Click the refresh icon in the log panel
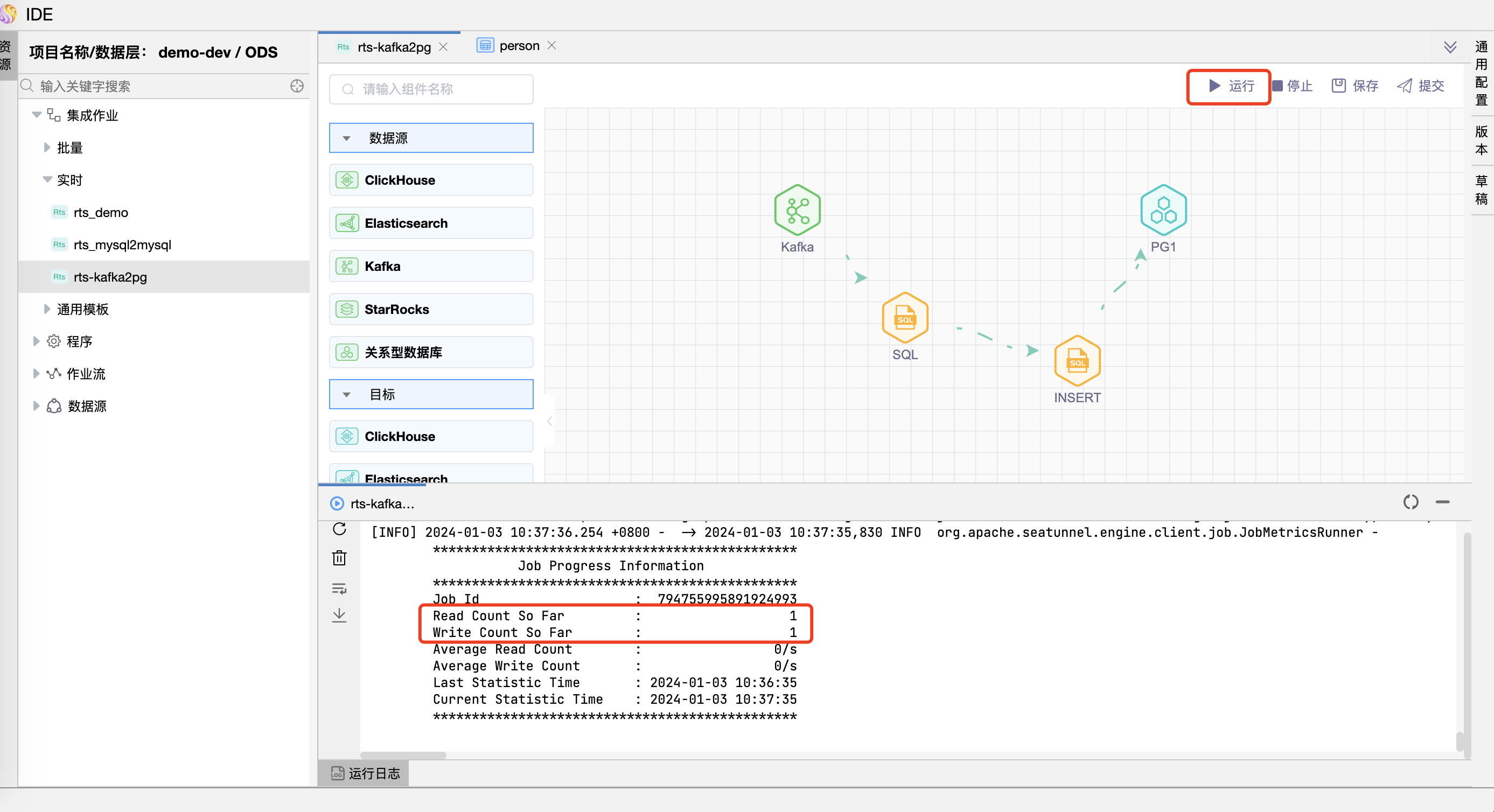Screen dimensions: 1494x812 coord(339,529)
